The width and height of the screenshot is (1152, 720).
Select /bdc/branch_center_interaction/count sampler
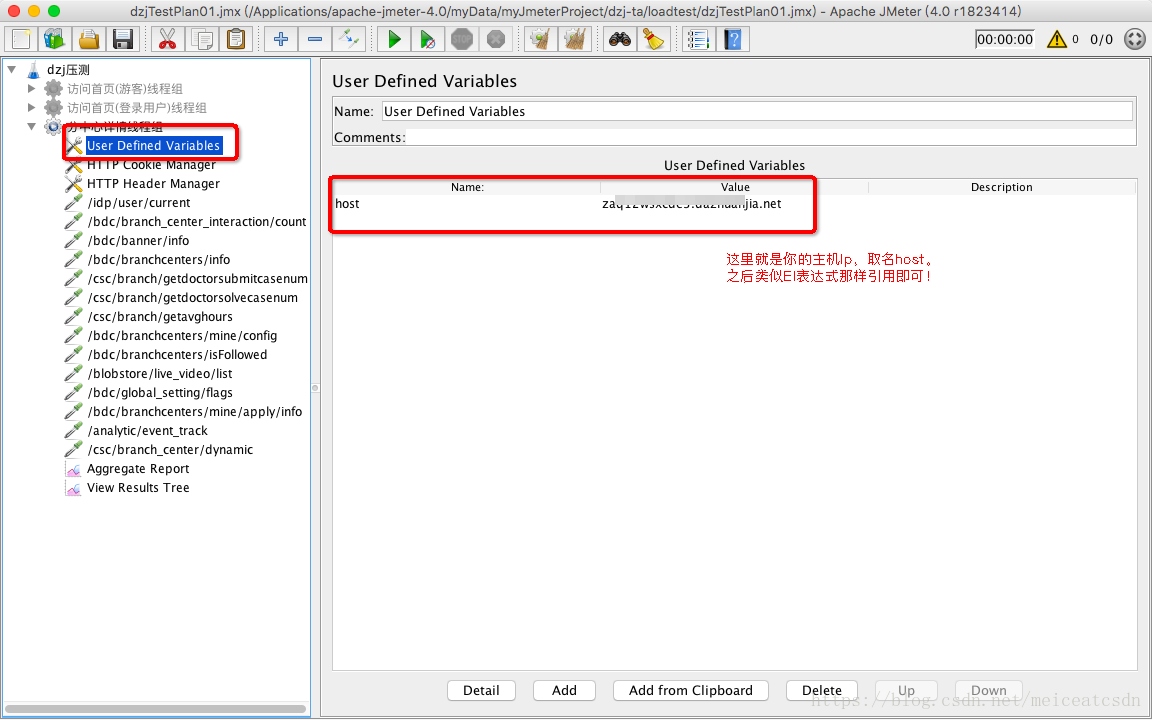197,222
